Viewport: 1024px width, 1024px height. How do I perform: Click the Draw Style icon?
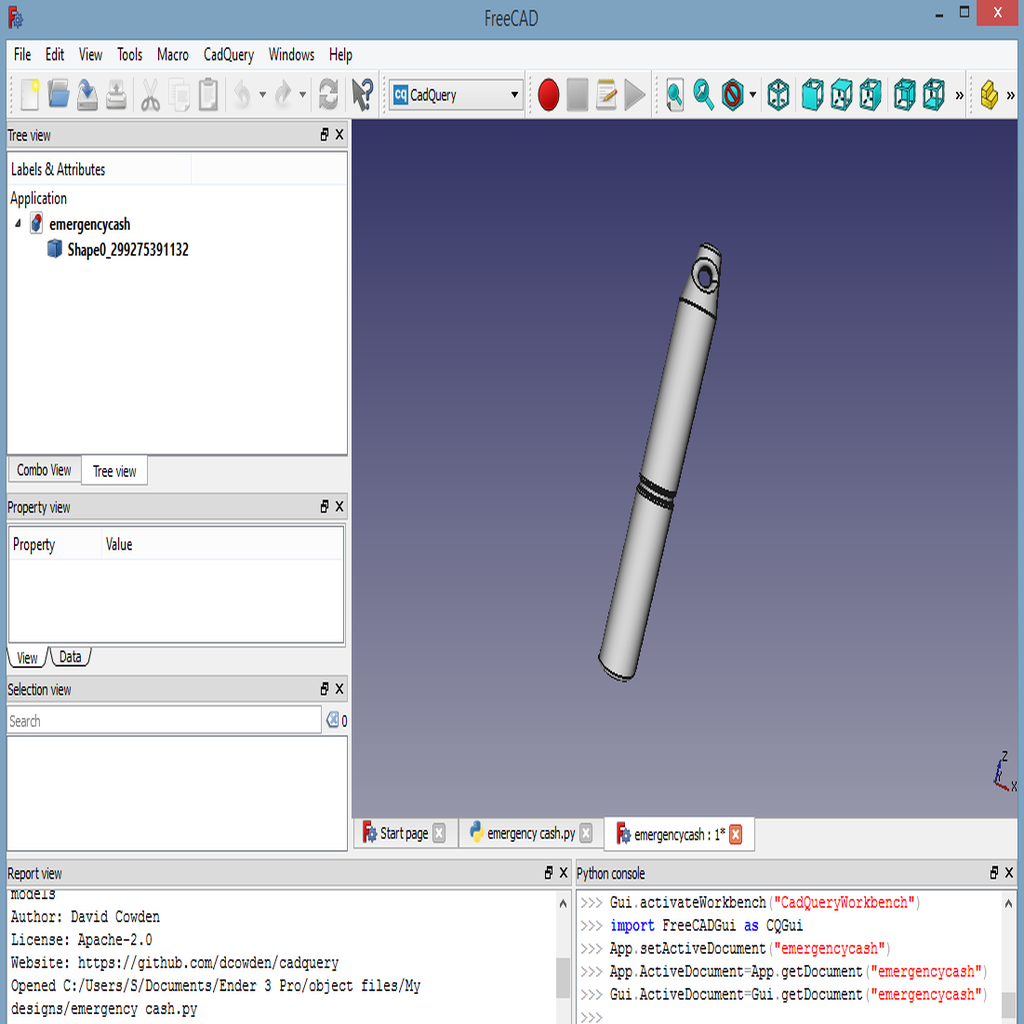[733, 95]
